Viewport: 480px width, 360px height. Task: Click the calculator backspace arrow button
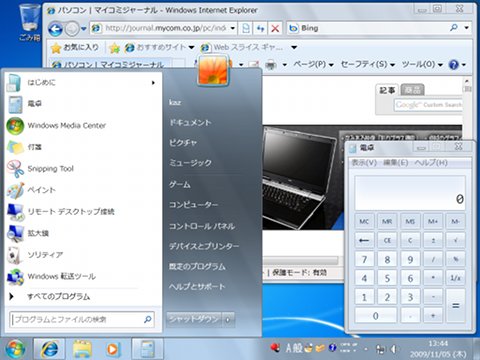pos(364,240)
